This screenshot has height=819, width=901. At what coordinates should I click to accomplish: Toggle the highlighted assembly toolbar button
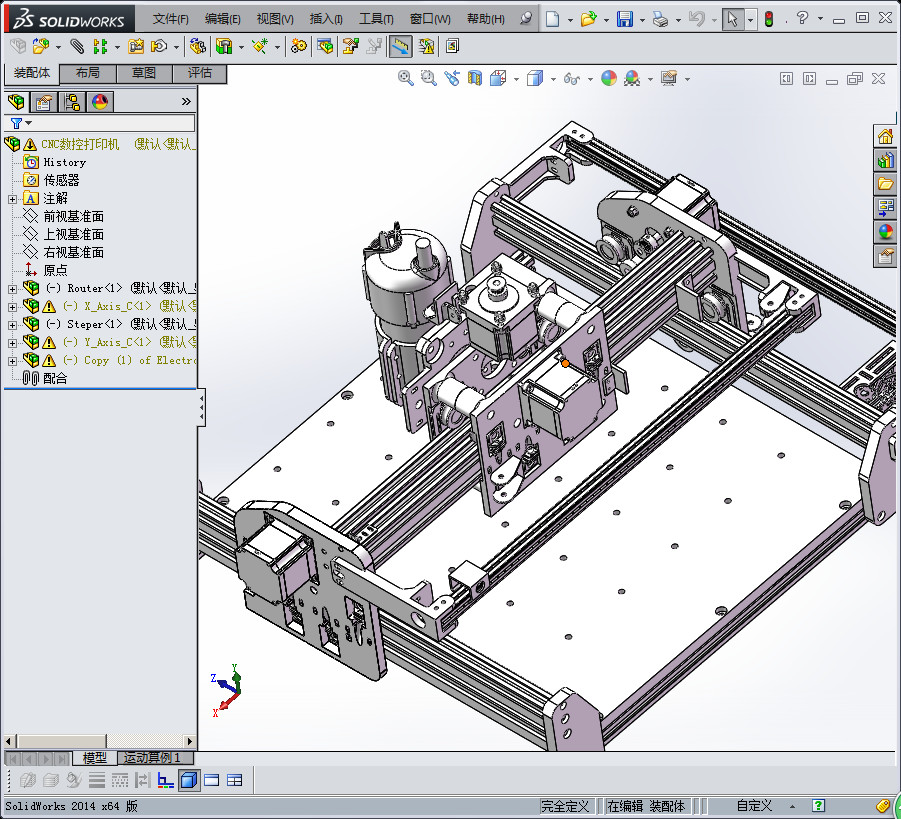(x=400, y=46)
